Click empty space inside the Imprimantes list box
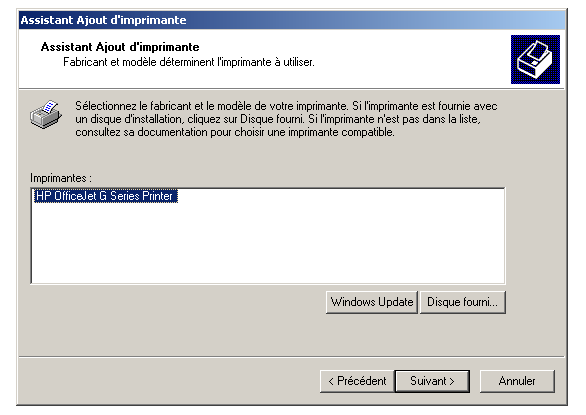Image resolution: width=586 pixels, height=415 pixels. tap(268, 243)
